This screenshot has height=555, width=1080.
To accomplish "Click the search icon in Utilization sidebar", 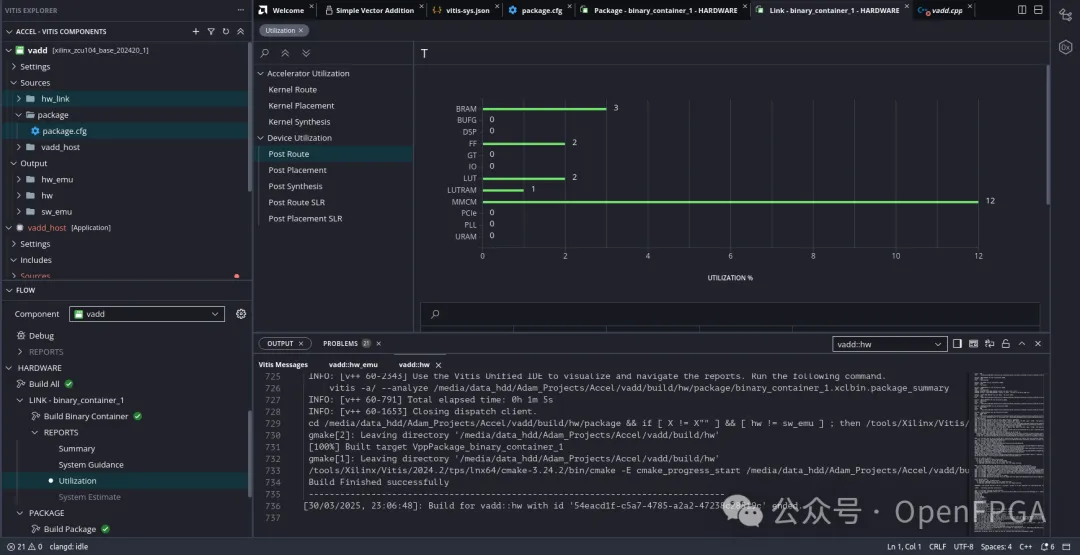I will pos(264,53).
